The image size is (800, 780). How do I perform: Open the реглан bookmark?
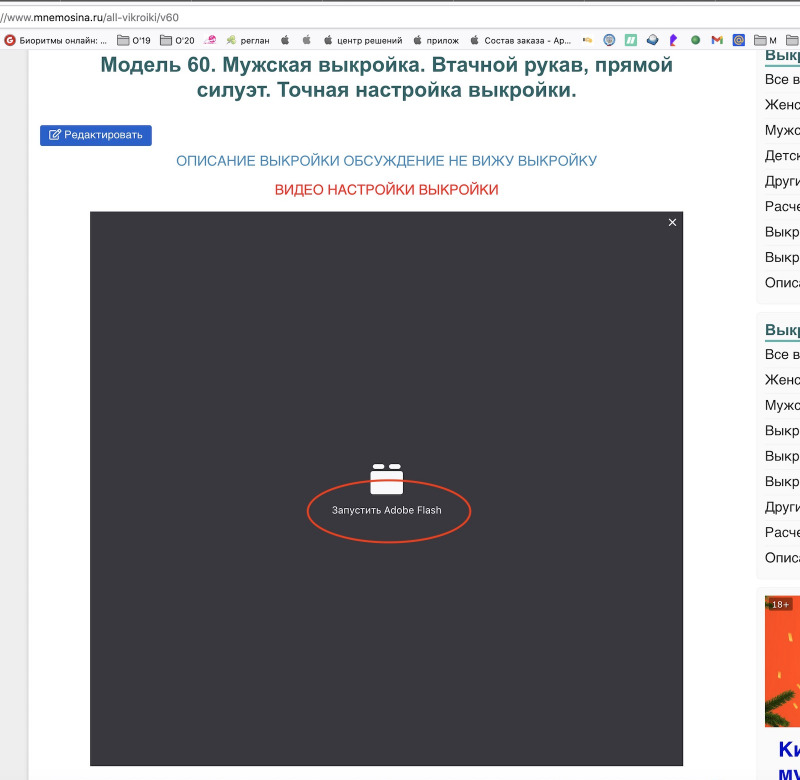247,40
